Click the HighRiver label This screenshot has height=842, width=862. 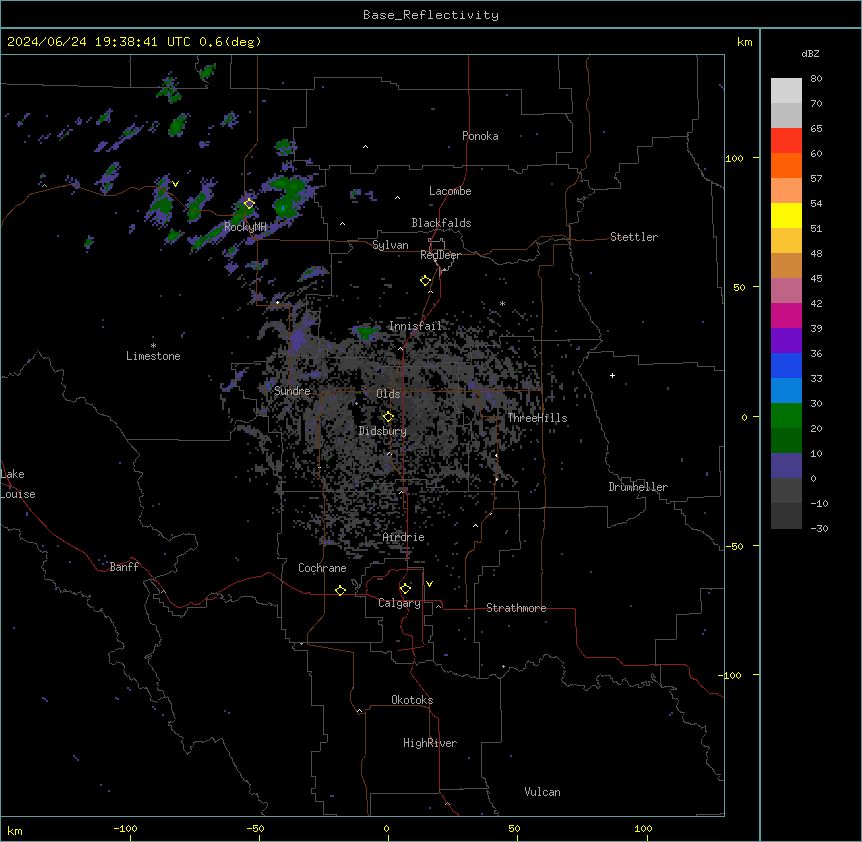[x=430, y=743]
